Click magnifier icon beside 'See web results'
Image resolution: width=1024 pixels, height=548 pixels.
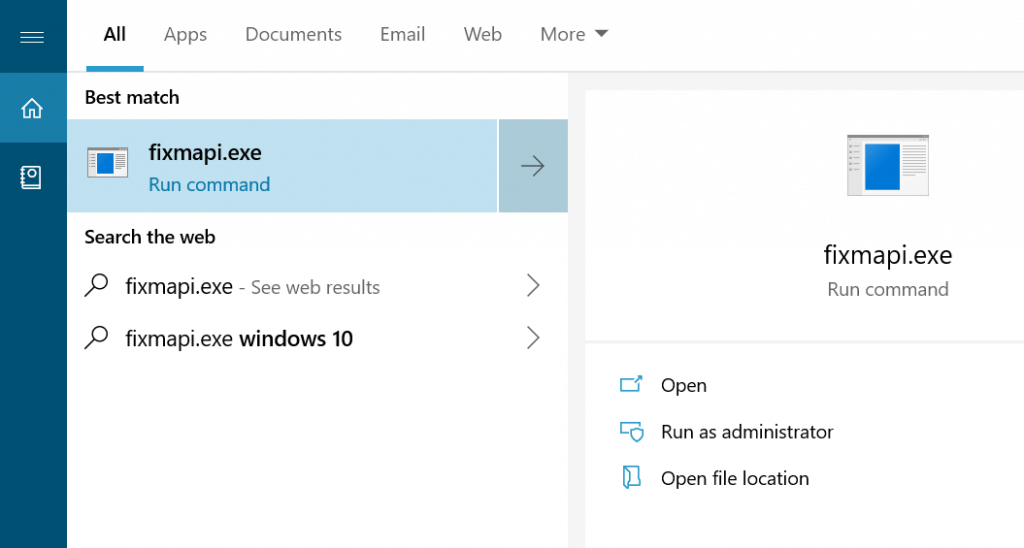(x=97, y=285)
